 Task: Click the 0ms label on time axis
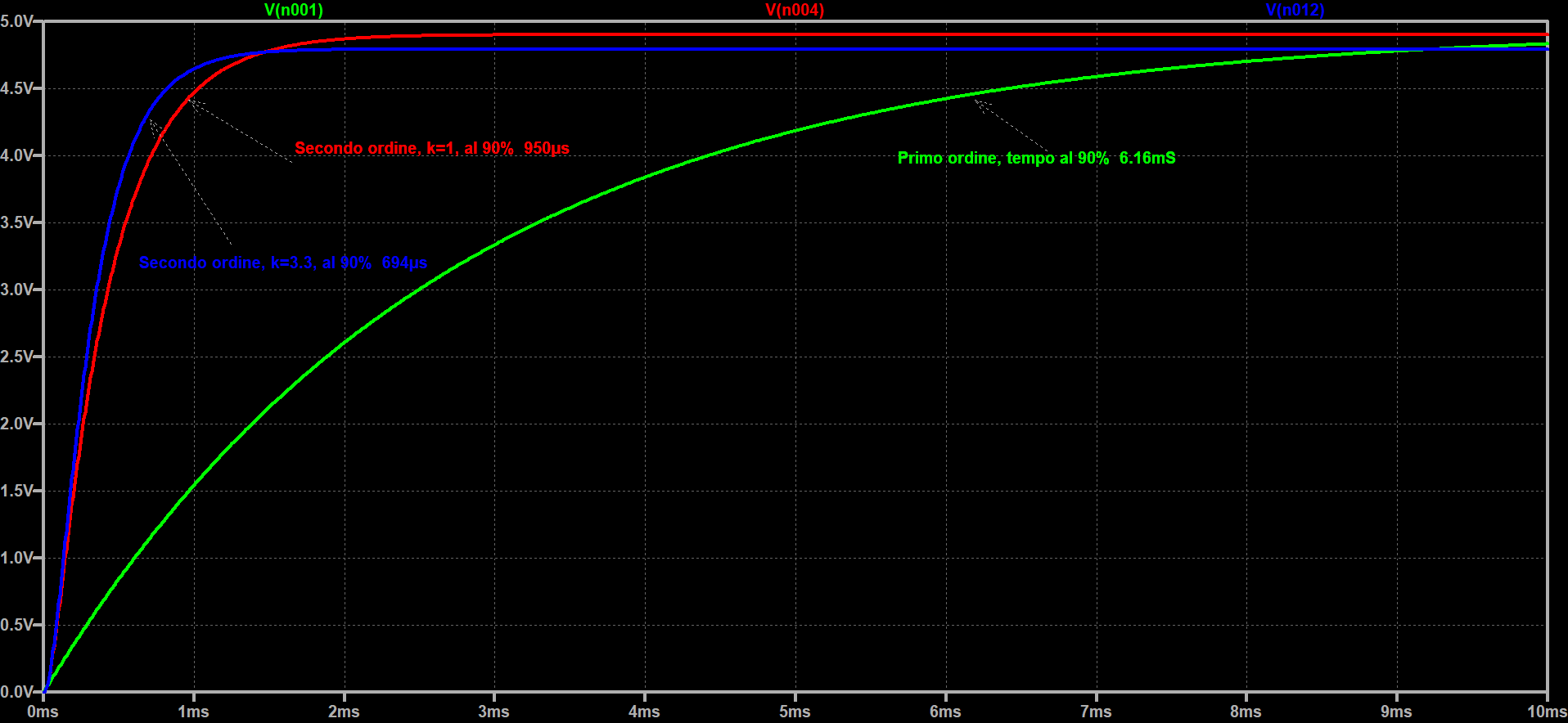[43, 712]
